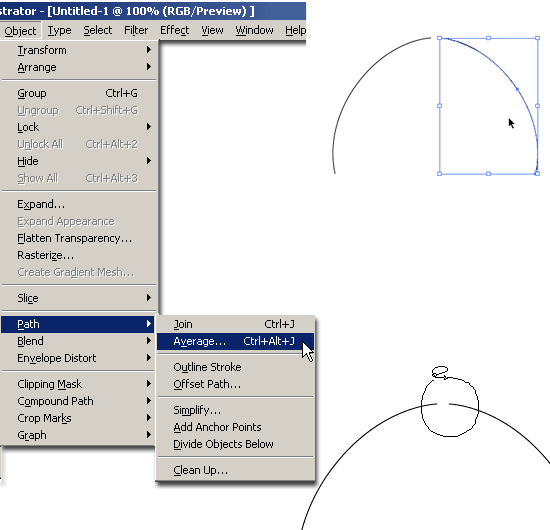Open the Filter menu

(136, 31)
